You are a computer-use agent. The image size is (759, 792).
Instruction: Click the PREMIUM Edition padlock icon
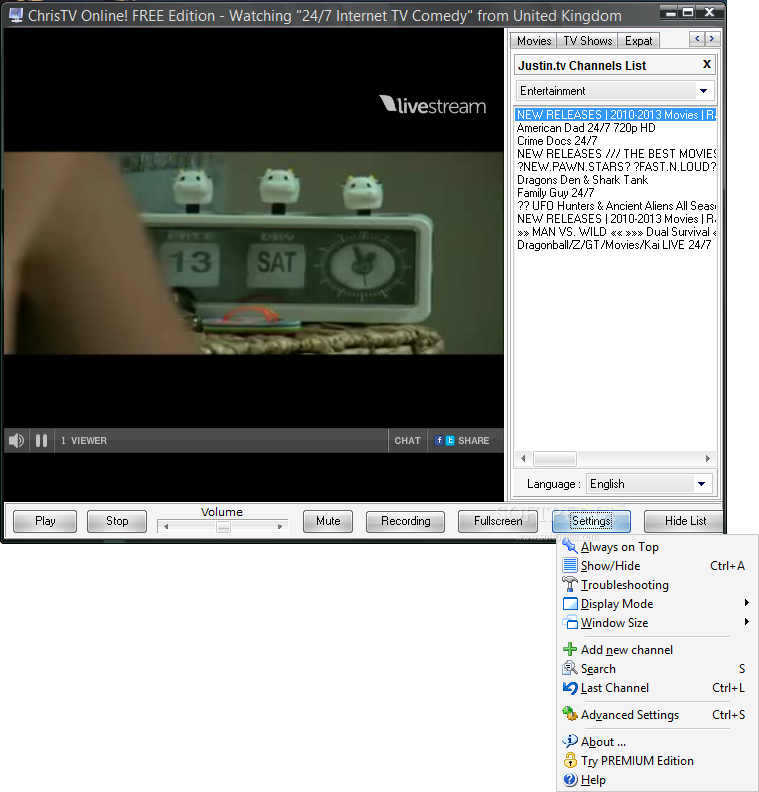pos(570,760)
